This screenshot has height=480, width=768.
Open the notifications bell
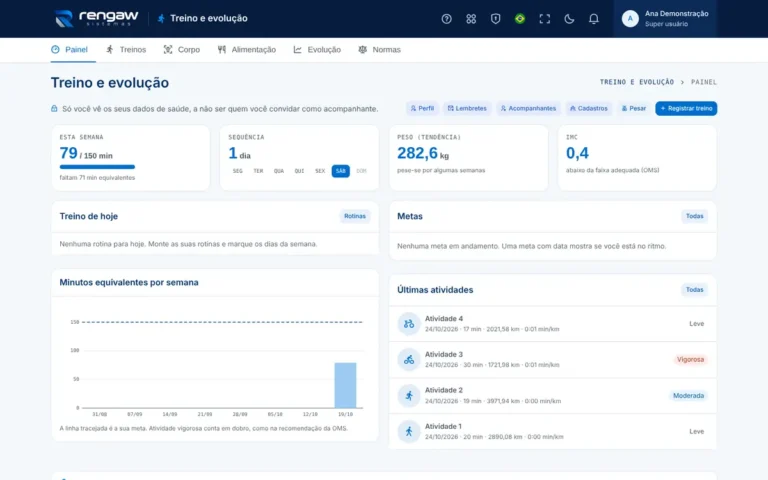pyautogui.click(x=593, y=19)
